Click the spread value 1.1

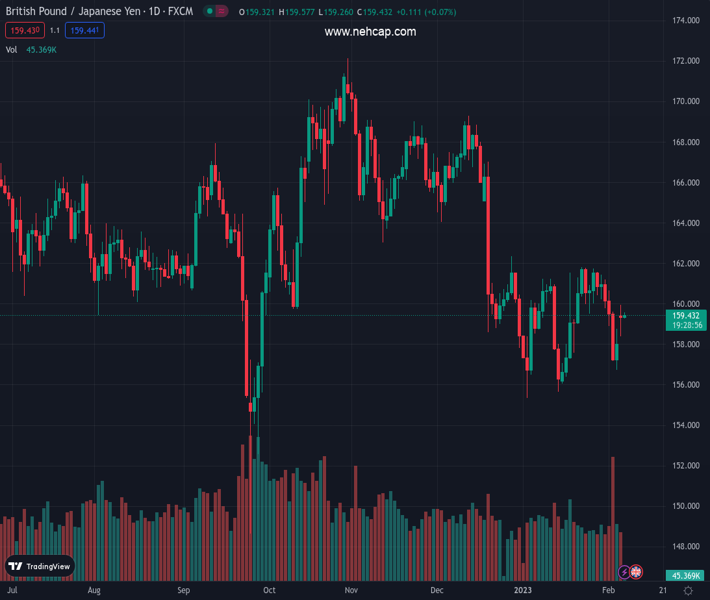pyautogui.click(x=55, y=31)
